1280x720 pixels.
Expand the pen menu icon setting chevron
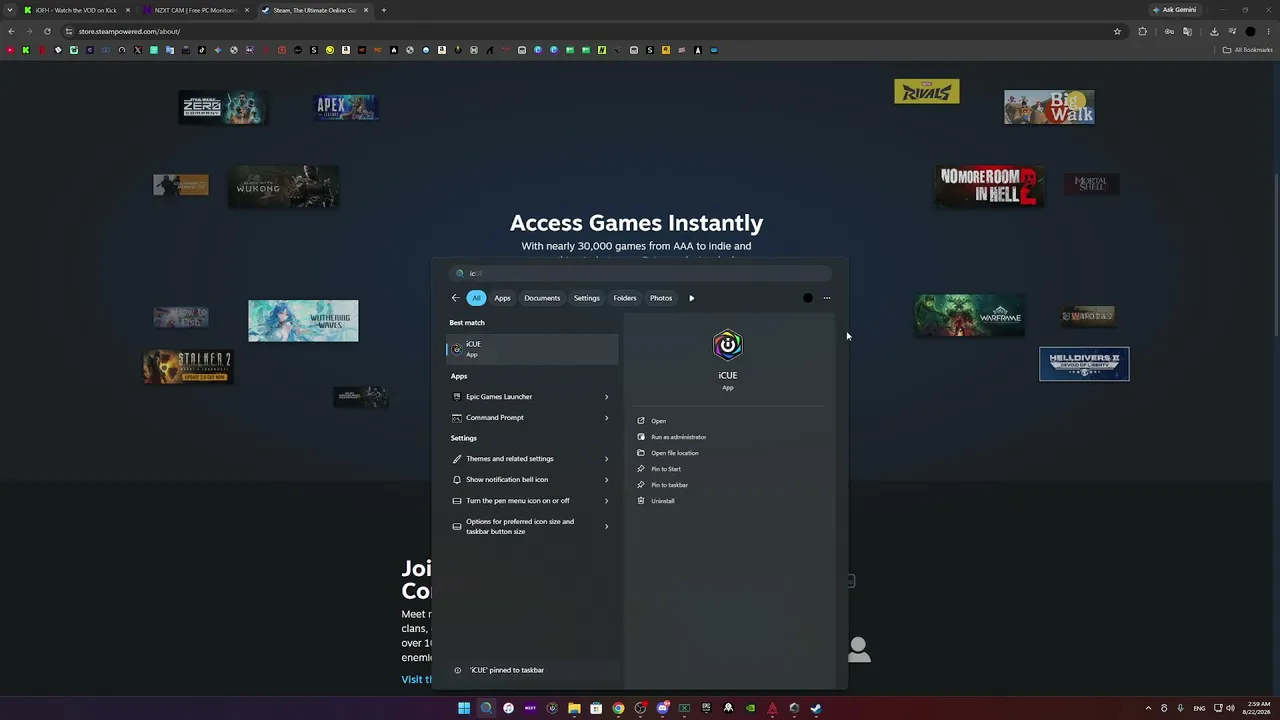pyautogui.click(x=606, y=501)
